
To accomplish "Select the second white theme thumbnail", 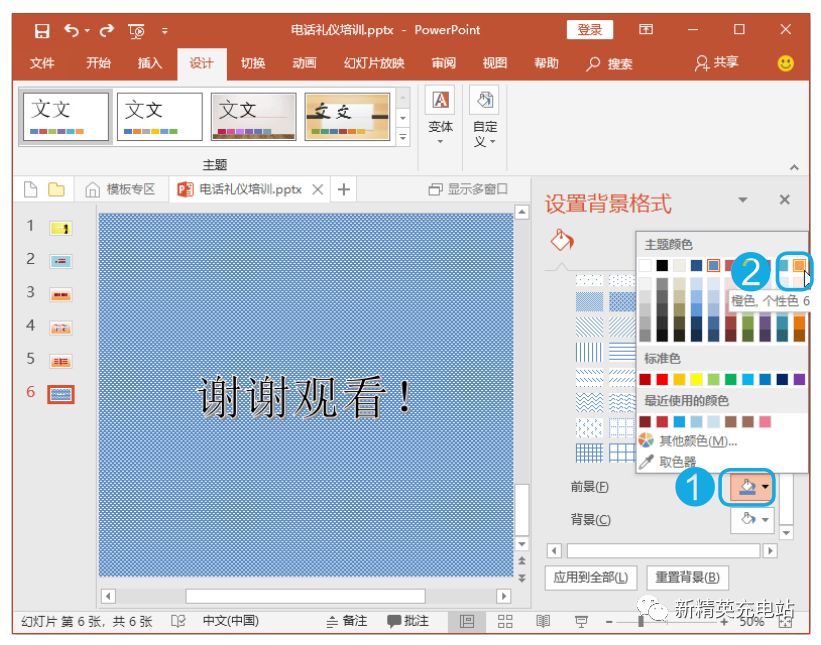I will 159,117.
